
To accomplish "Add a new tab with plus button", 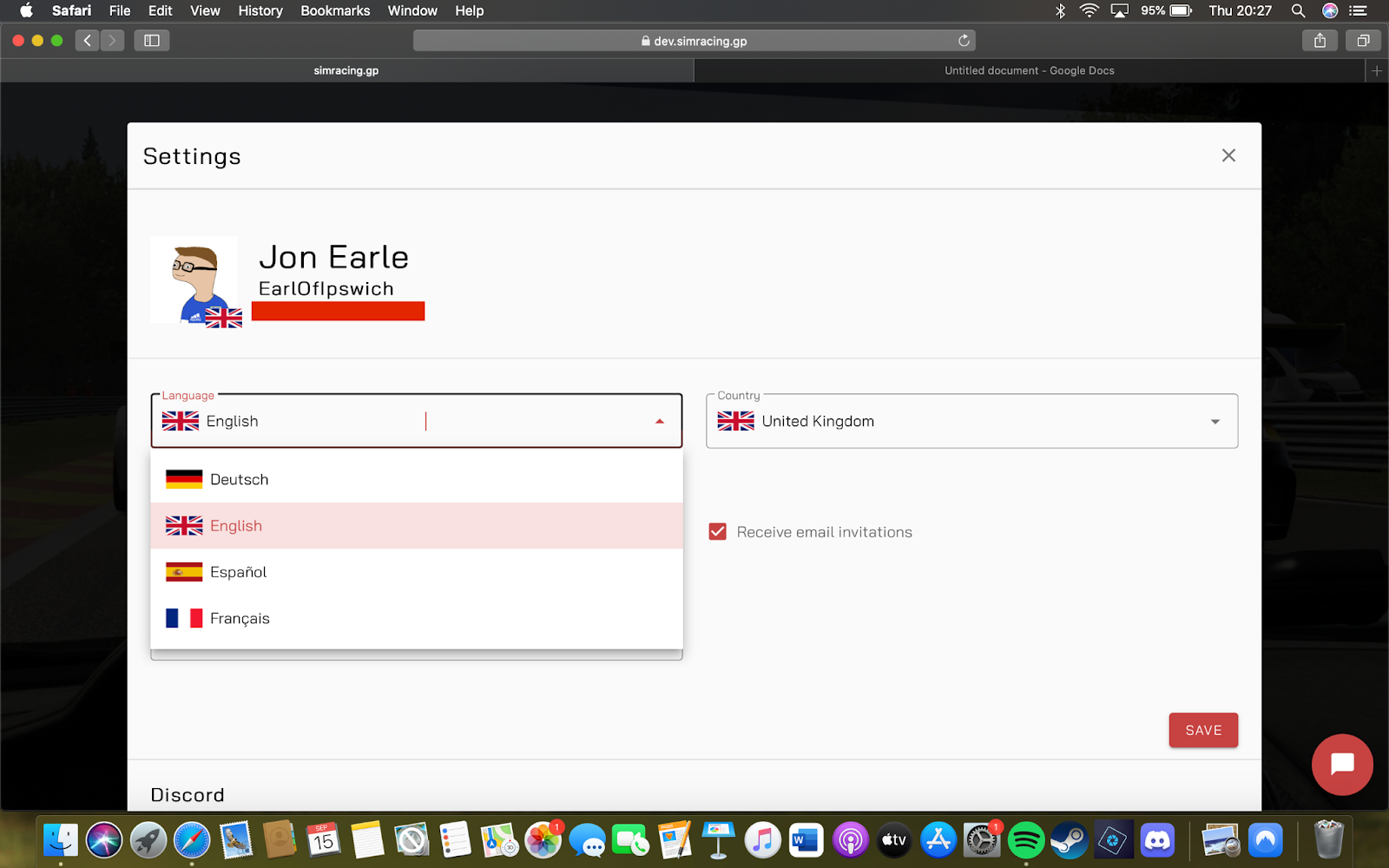I will coord(1376,71).
